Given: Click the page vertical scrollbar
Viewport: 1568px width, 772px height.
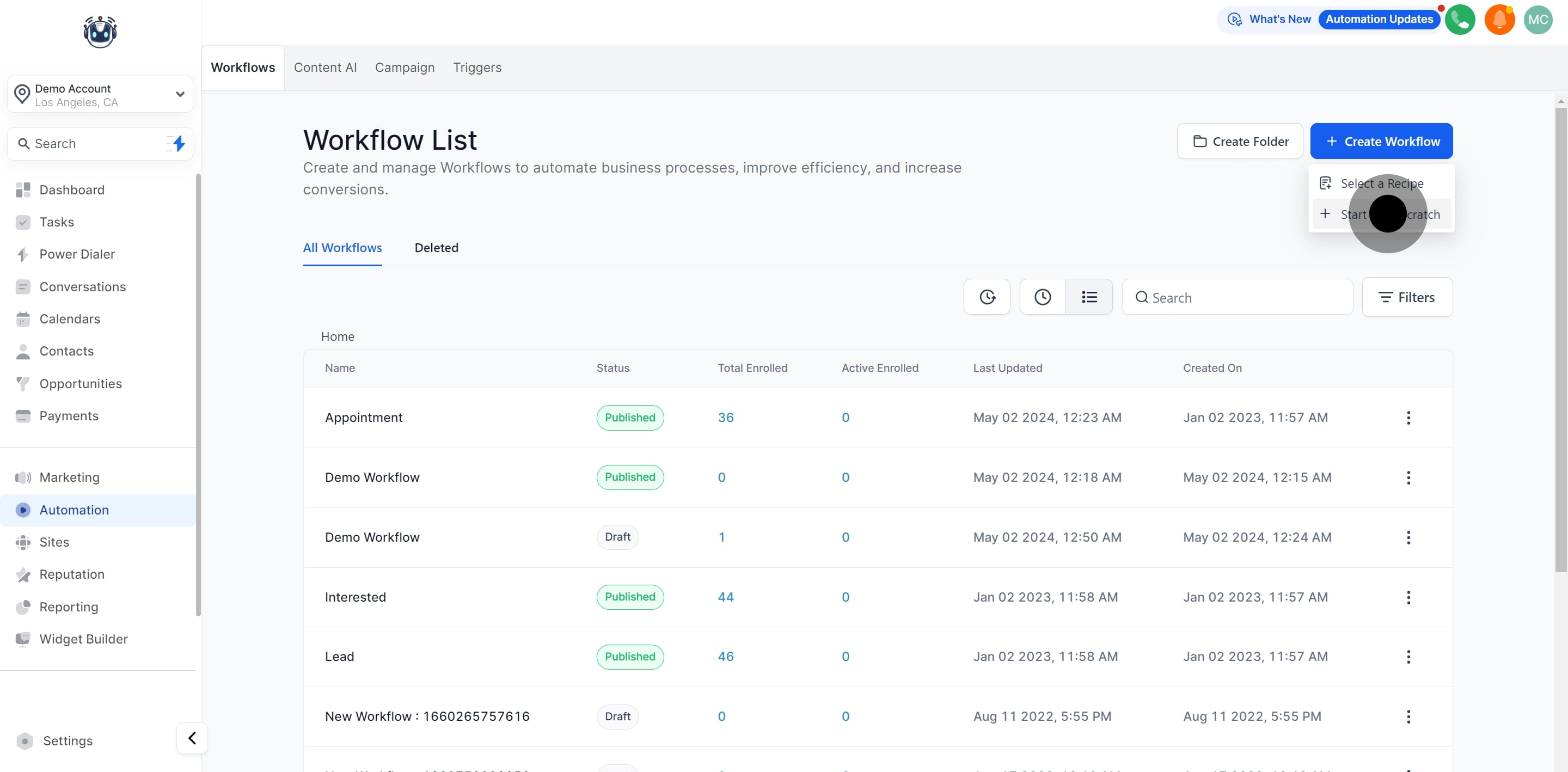Looking at the screenshot, I should (x=1561, y=341).
